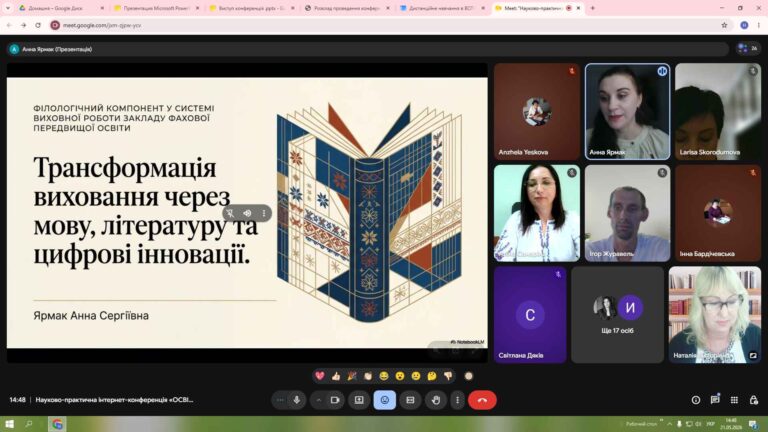Switch to Презентація Microsoft PowerPoint tab
Image resolution: width=768 pixels, height=432 pixels.
click(x=157, y=8)
